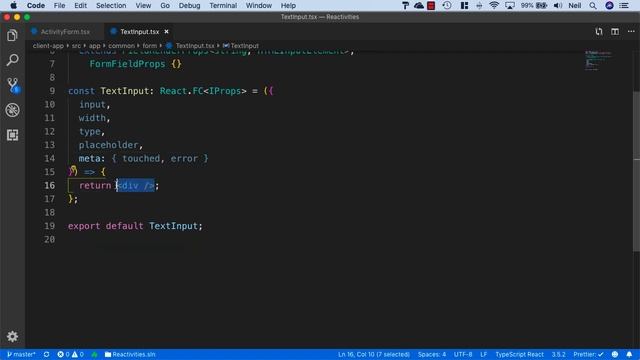Split the editor to the right
This screenshot has height=360, width=640.
point(615,31)
